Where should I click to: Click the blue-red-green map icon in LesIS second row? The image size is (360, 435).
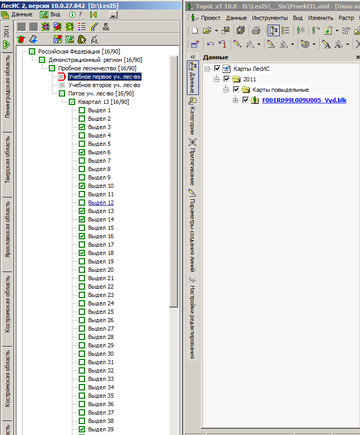[x=57, y=27]
